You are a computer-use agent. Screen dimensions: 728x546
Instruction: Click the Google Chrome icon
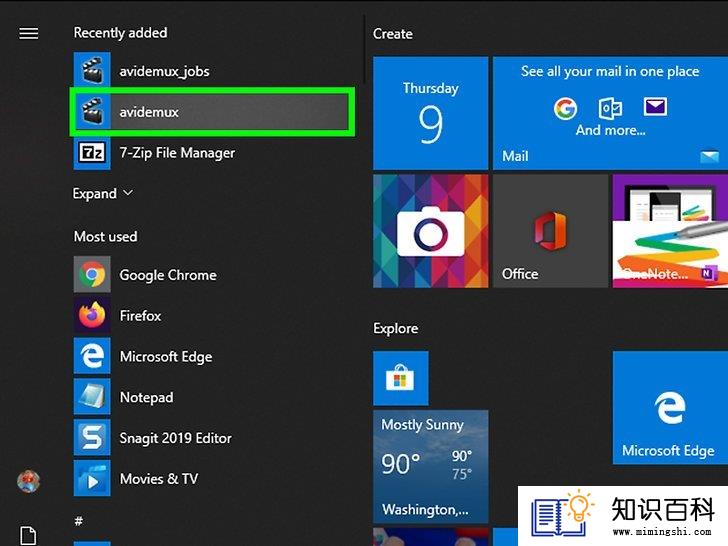click(92, 274)
